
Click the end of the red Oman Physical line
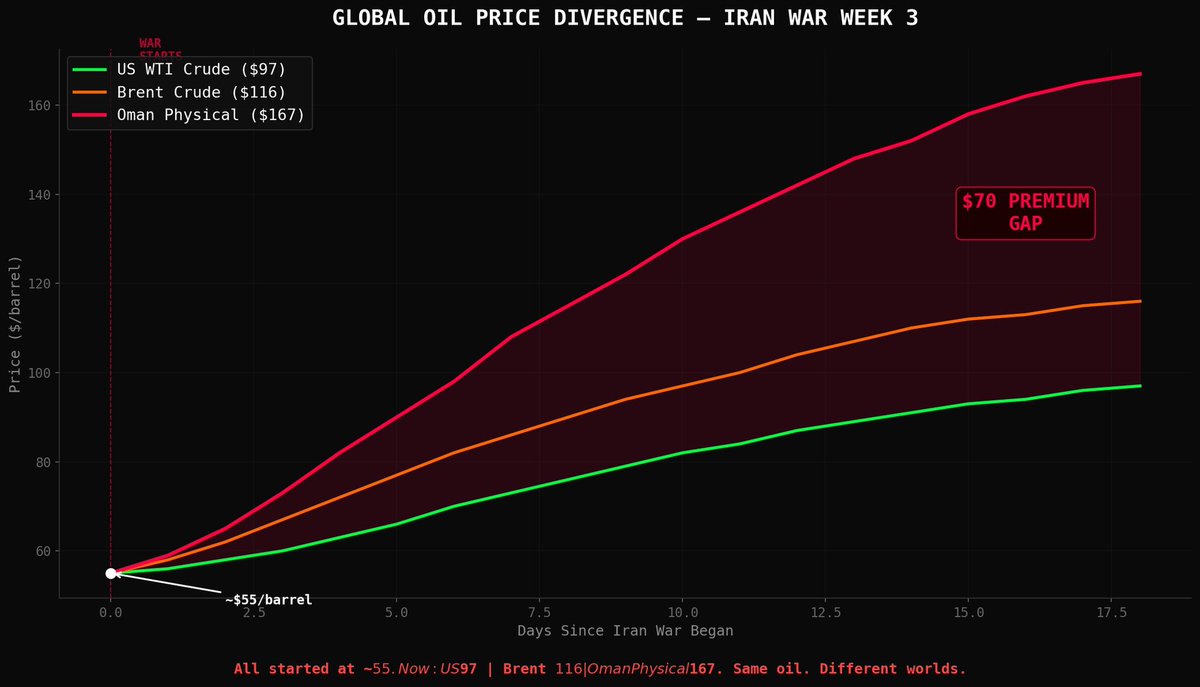(1140, 74)
